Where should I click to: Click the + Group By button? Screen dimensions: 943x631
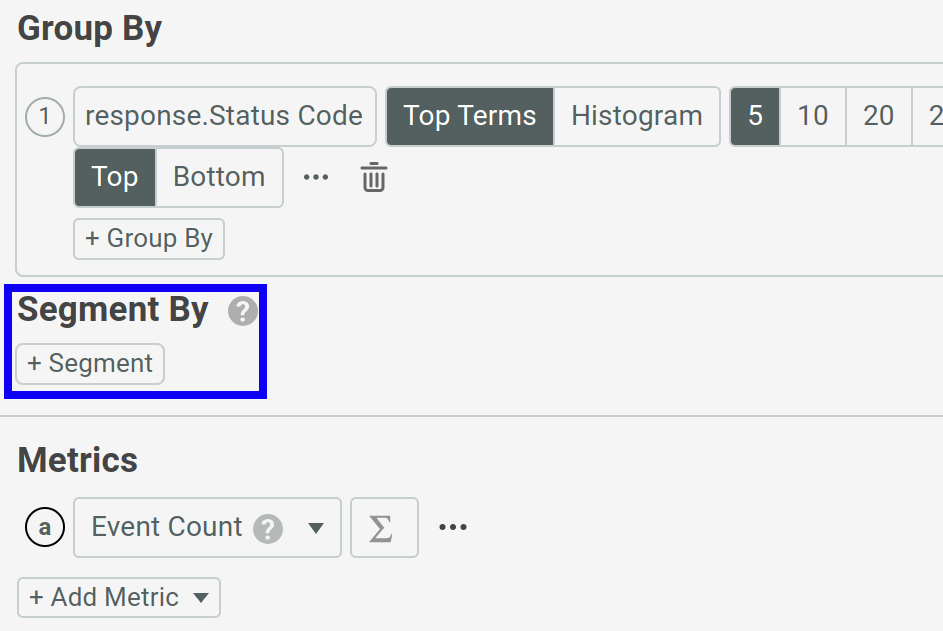pyautogui.click(x=149, y=239)
